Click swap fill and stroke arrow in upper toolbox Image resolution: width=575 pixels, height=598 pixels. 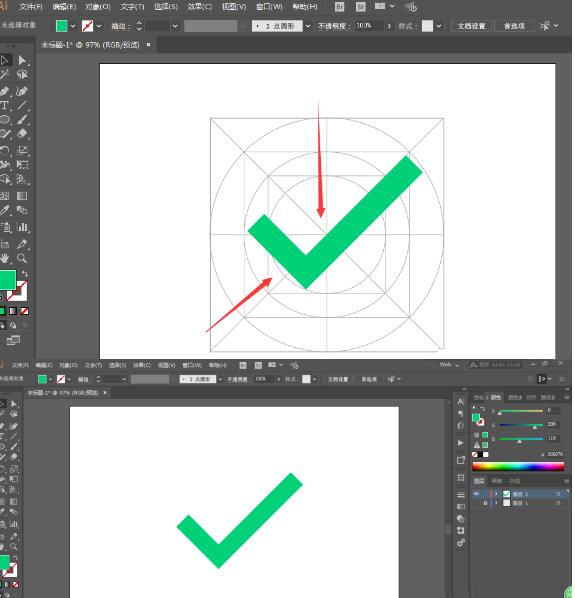click(25, 273)
